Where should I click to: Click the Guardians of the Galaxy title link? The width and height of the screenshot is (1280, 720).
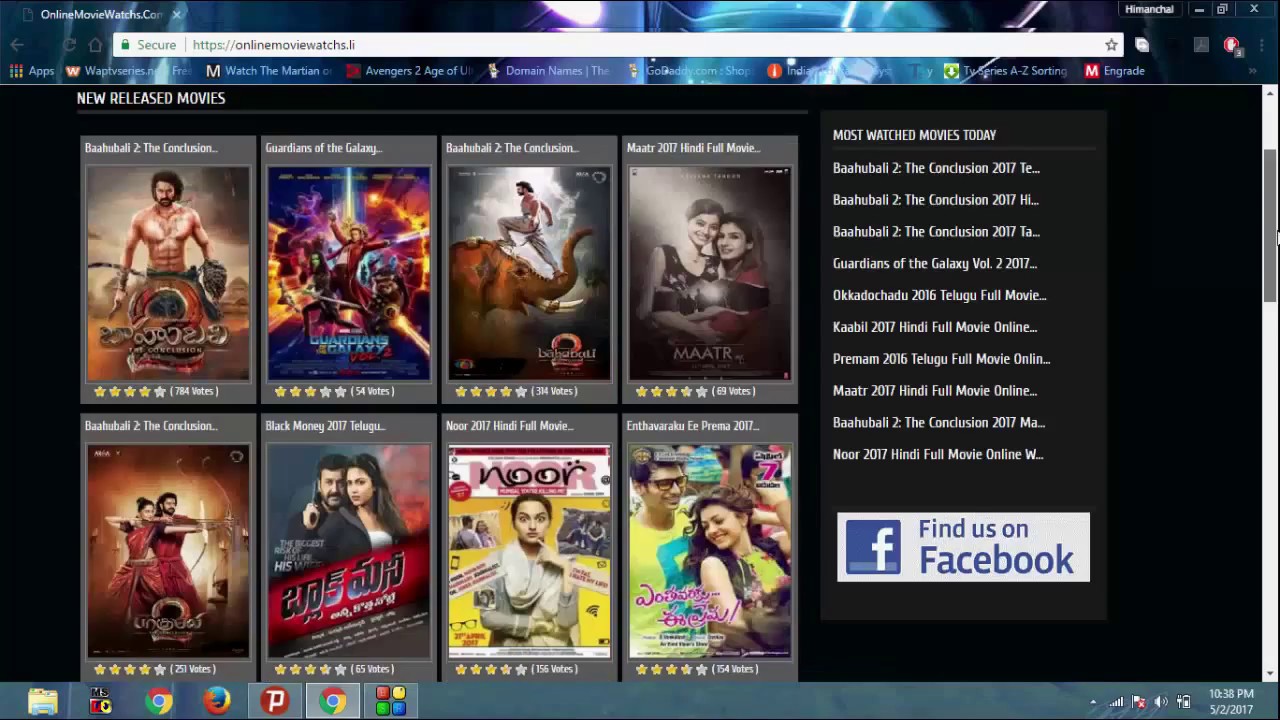pyautogui.click(x=323, y=148)
